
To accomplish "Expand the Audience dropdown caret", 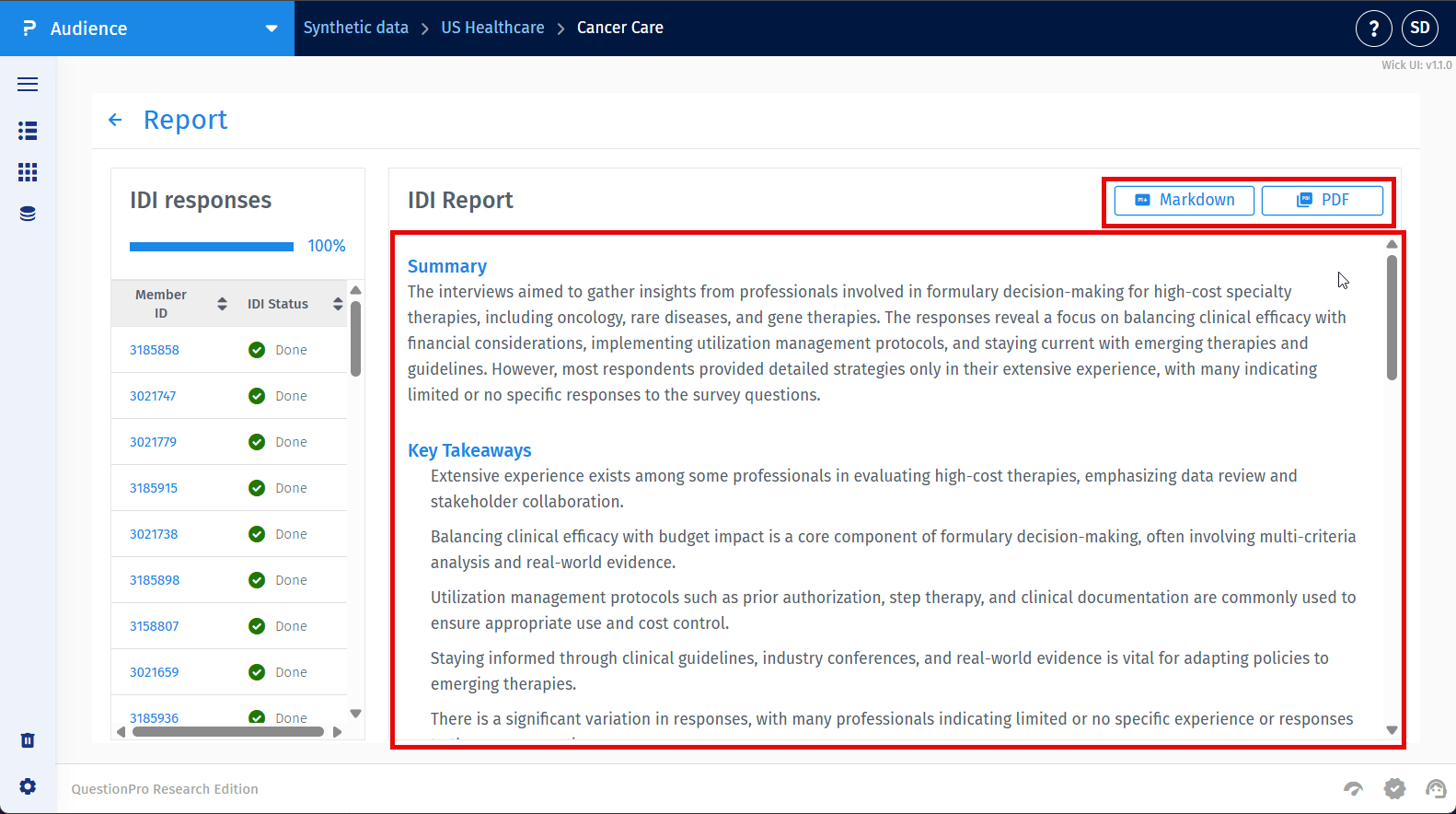I will pyautogui.click(x=272, y=29).
